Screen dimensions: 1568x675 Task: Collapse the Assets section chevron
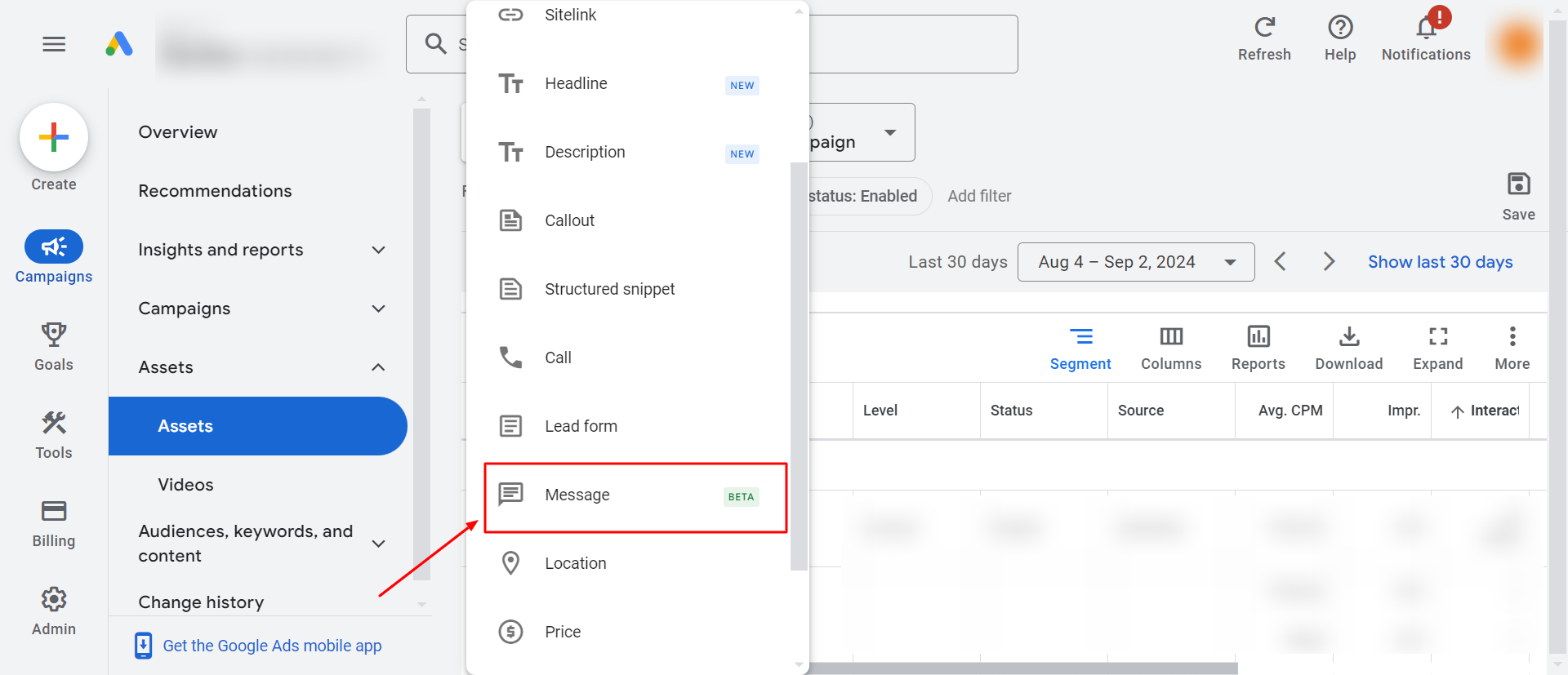[378, 367]
